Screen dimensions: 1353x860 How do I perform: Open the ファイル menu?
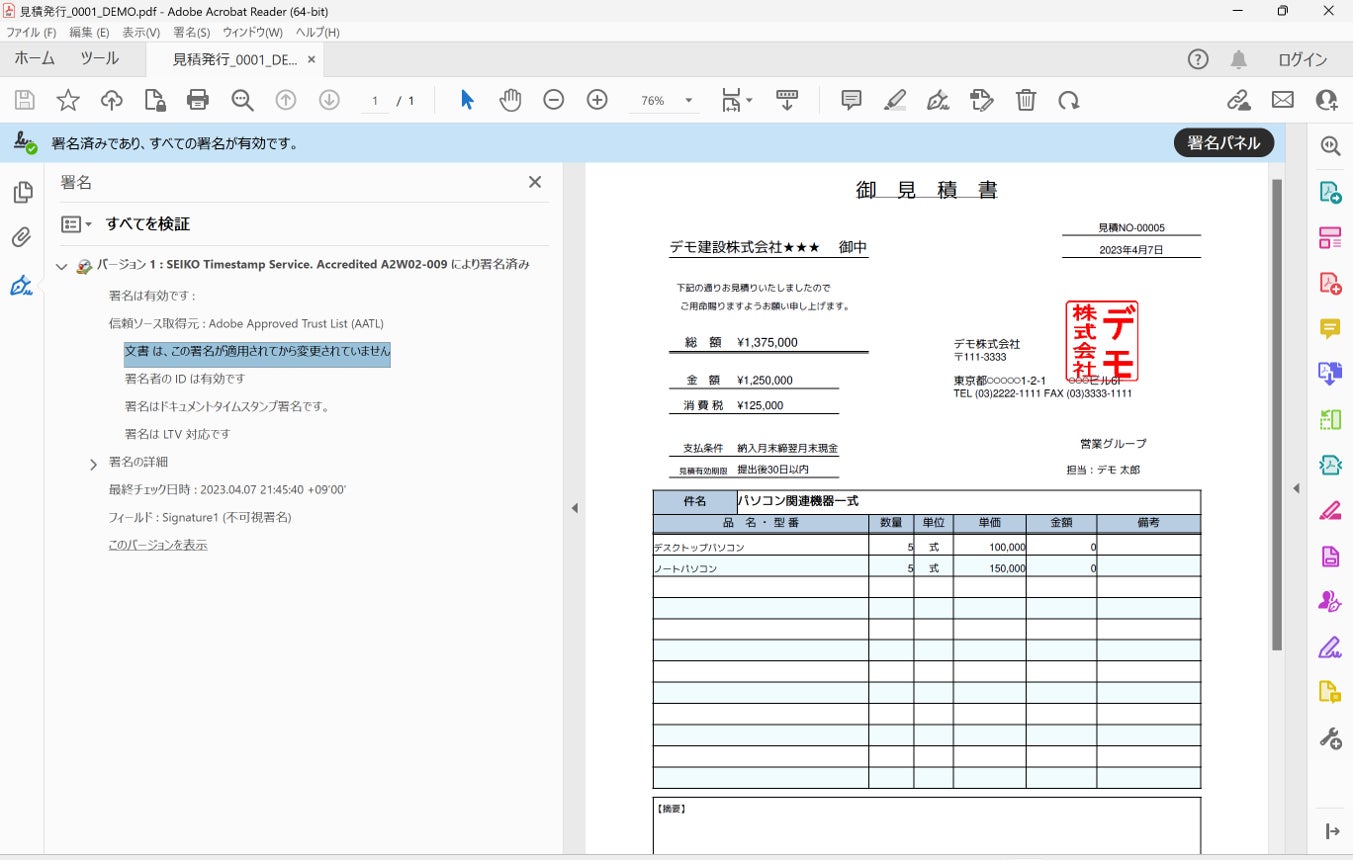tap(31, 32)
